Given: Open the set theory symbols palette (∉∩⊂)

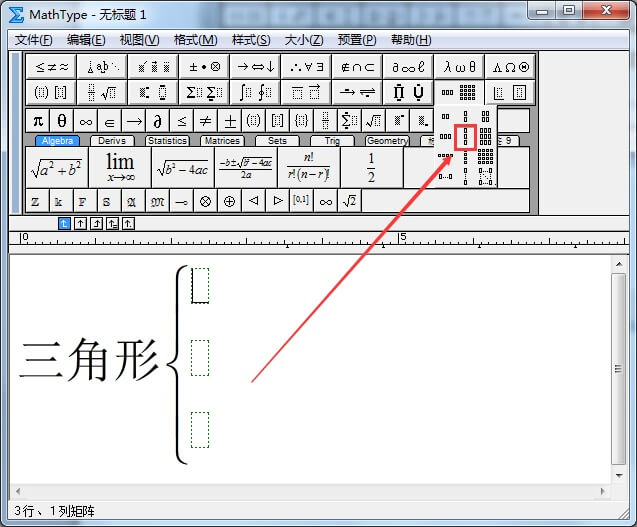Looking at the screenshot, I should (x=357, y=67).
